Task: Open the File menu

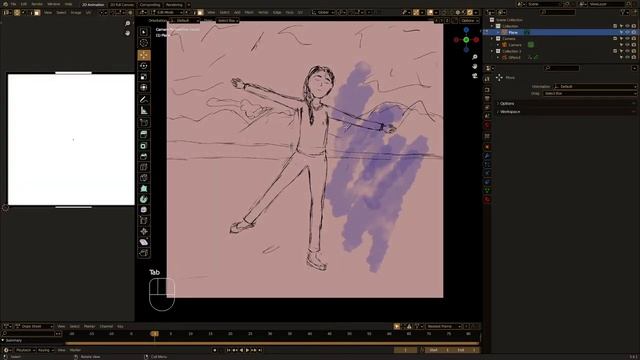Action: 13,4
